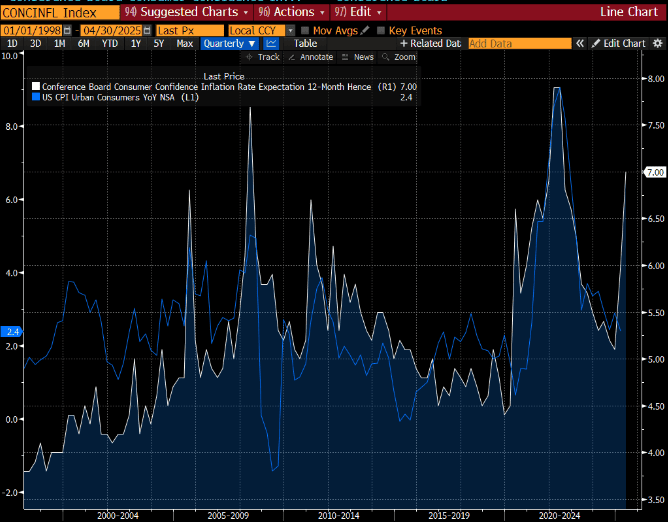This screenshot has height=522, width=668.
Task: Toggle the Track crosshair option
Action: pos(263,57)
